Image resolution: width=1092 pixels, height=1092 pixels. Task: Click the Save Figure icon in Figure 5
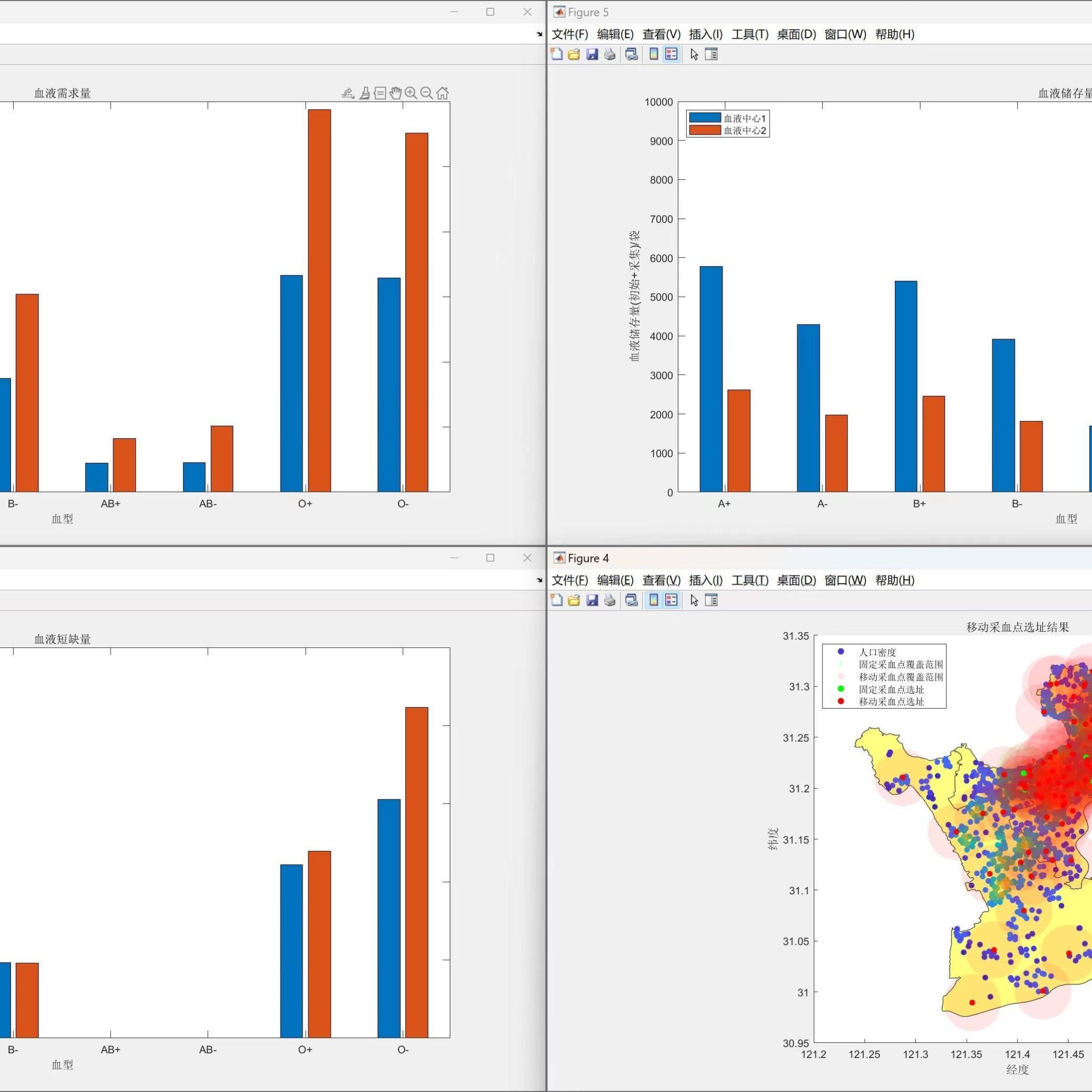click(592, 55)
